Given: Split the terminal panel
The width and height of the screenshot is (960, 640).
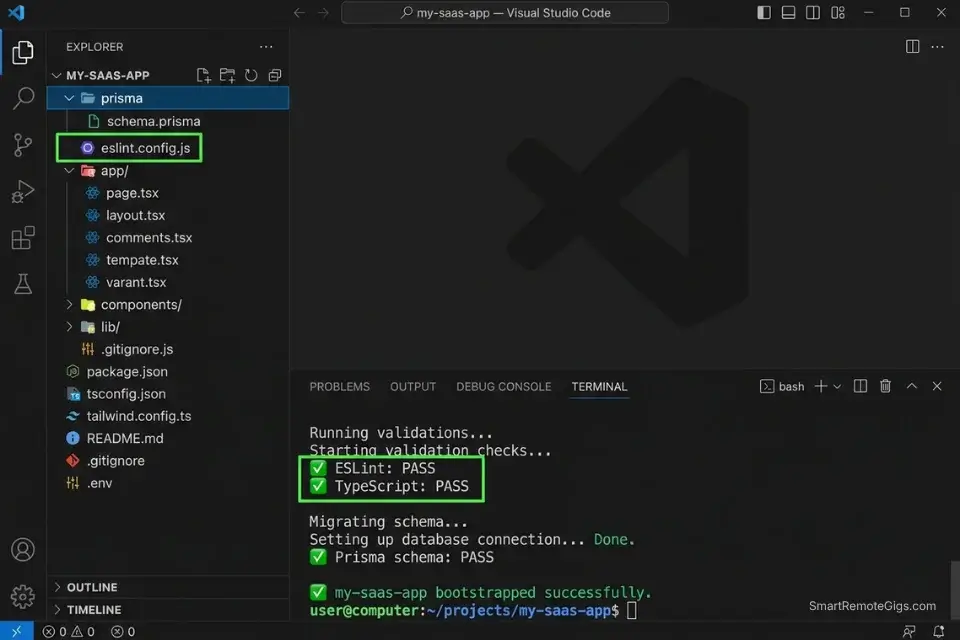Looking at the screenshot, I should 860,386.
